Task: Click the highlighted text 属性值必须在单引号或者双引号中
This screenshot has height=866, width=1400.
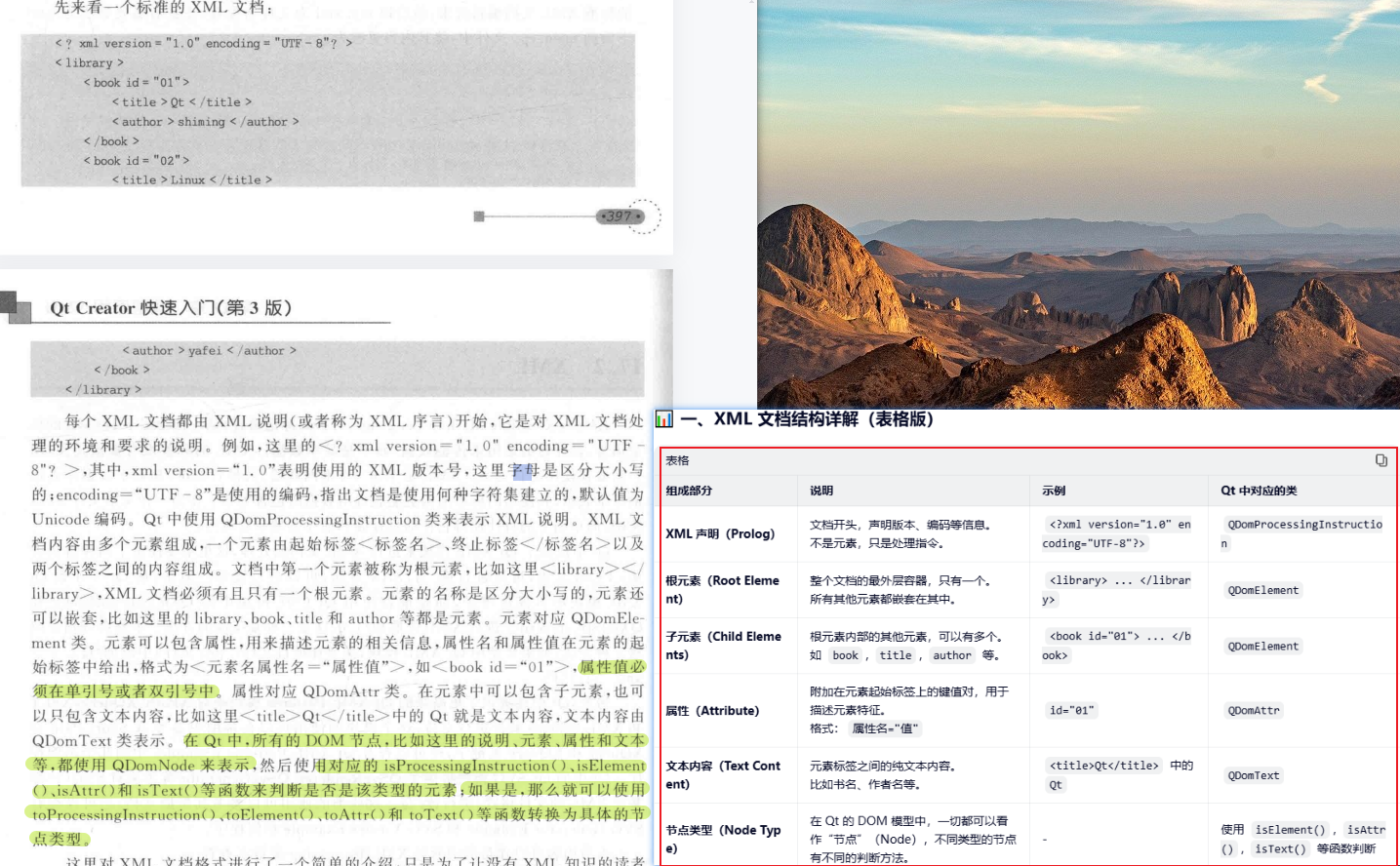Action: (x=339, y=679)
